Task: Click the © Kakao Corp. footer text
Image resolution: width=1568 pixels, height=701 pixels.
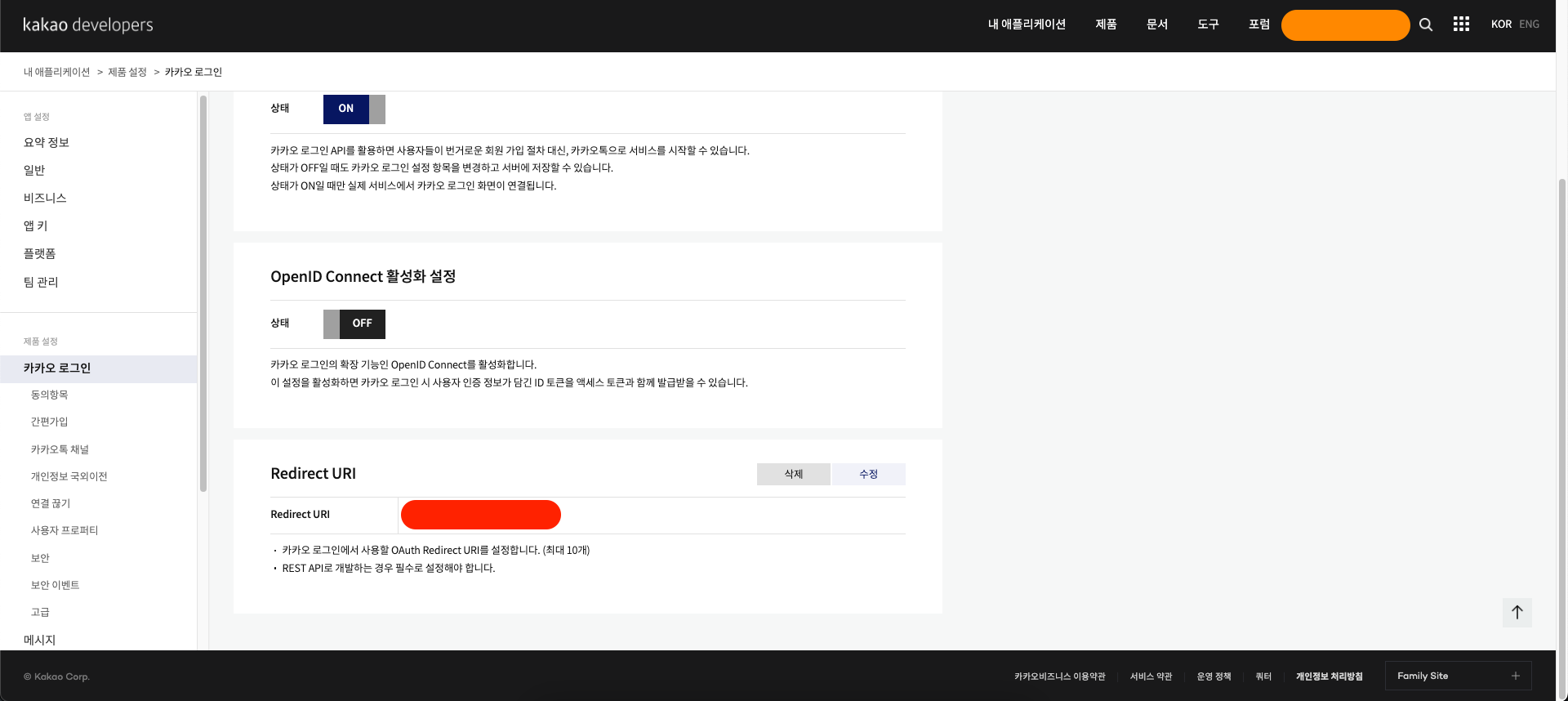Action: pyautogui.click(x=56, y=676)
